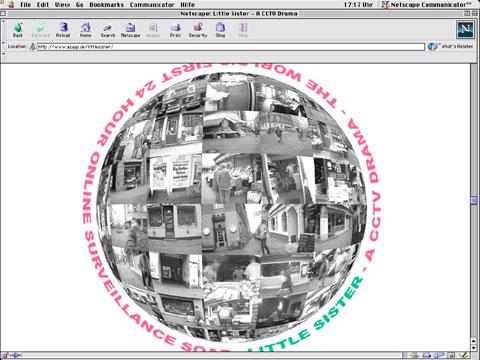Open the Communicator menu
480x360 pixels.
152,5
